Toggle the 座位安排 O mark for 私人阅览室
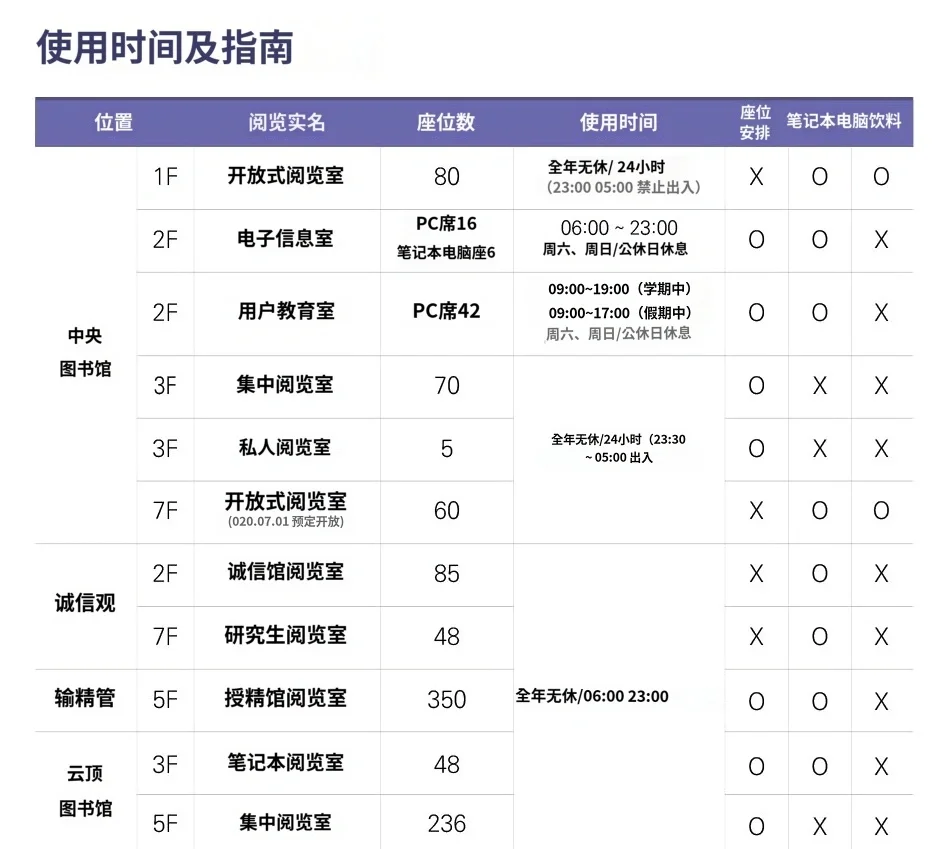Viewport: 947px width, 849px height. [x=755, y=449]
